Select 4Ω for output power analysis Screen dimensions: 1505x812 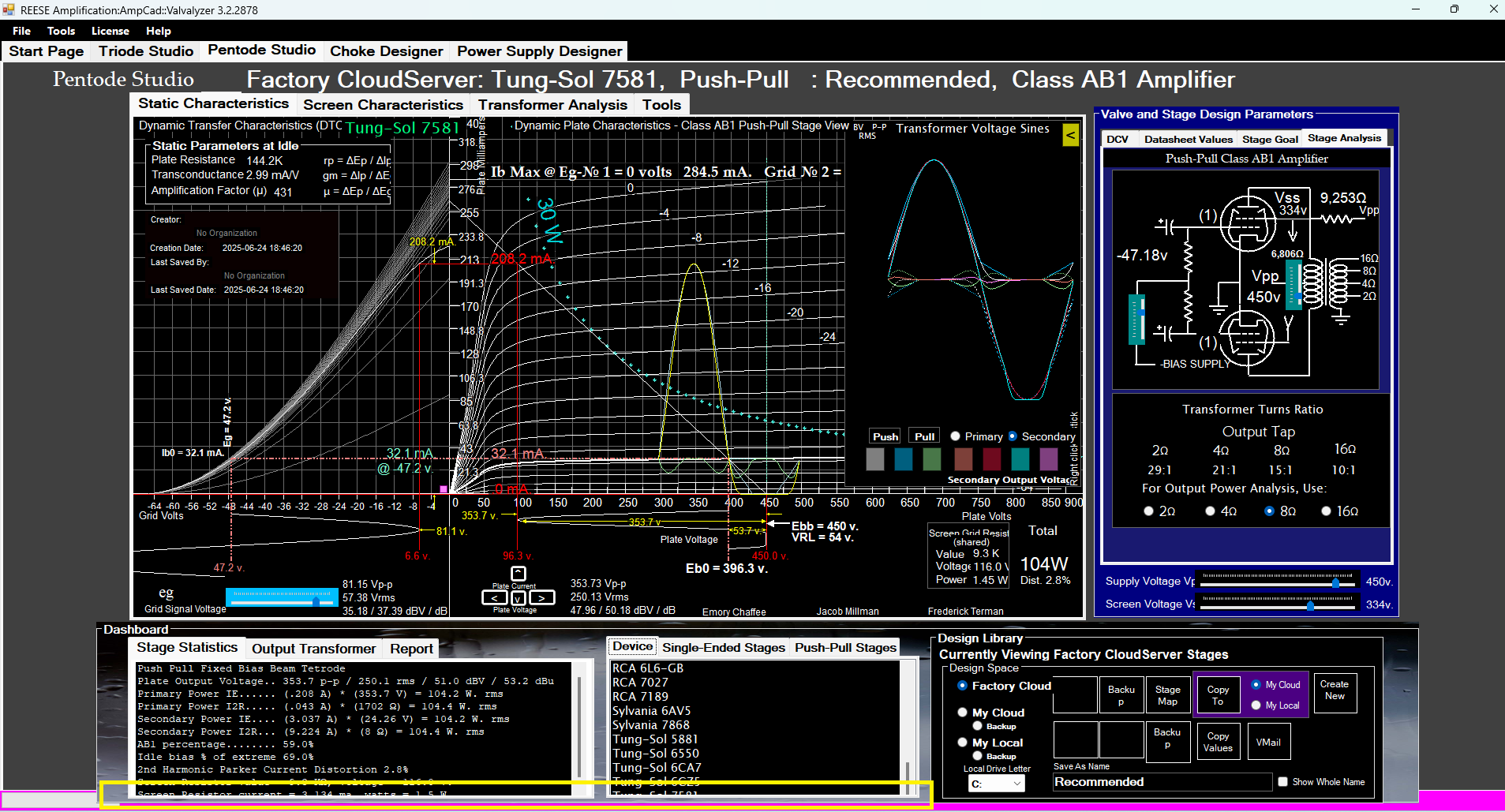click(1210, 511)
